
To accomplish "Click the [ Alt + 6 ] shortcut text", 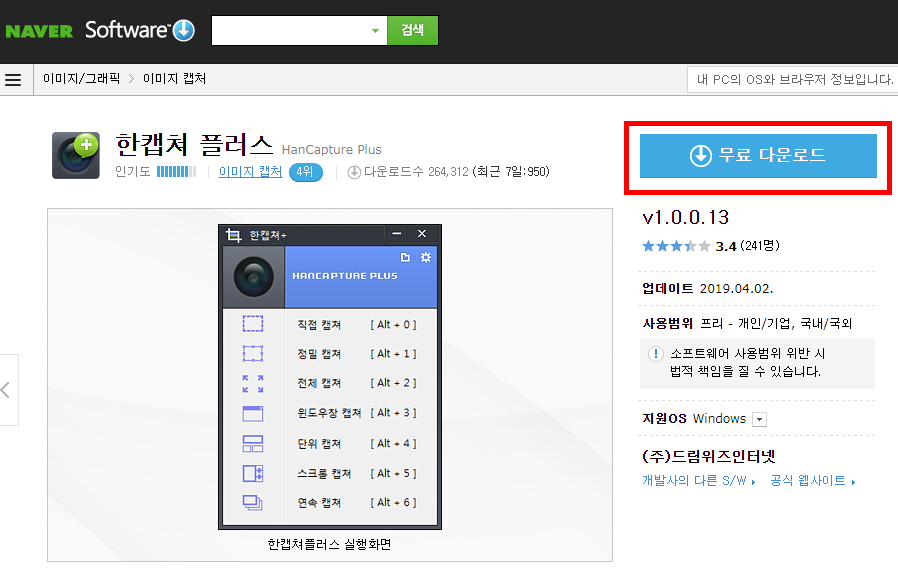I will 393,503.
